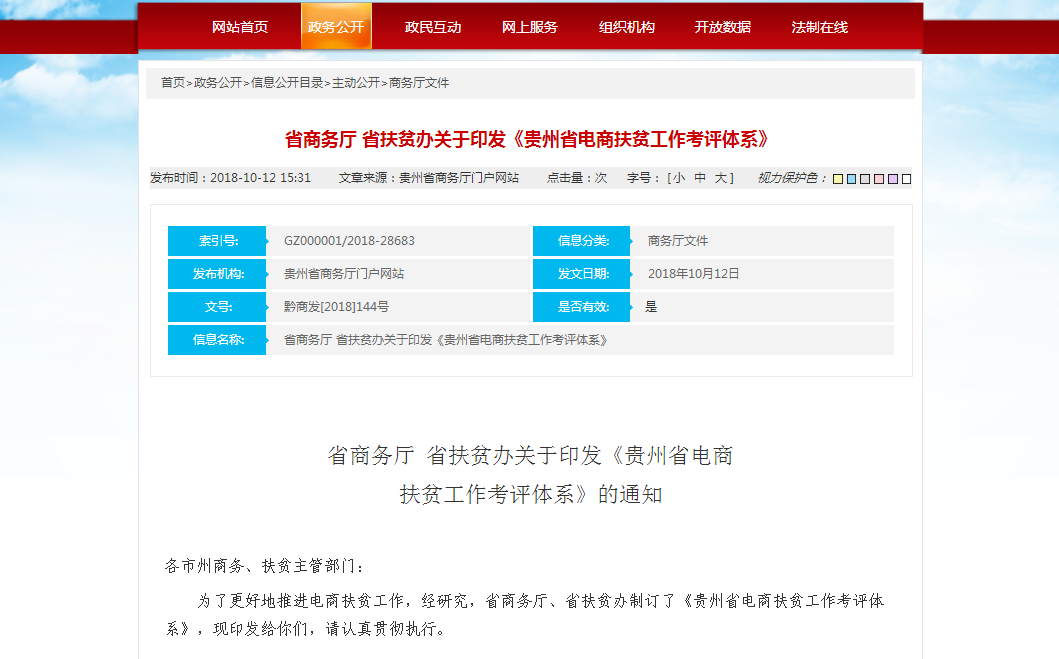Open the 开放数据 menu item
The width and height of the screenshot is (1059, 659).
click(723, 27)
